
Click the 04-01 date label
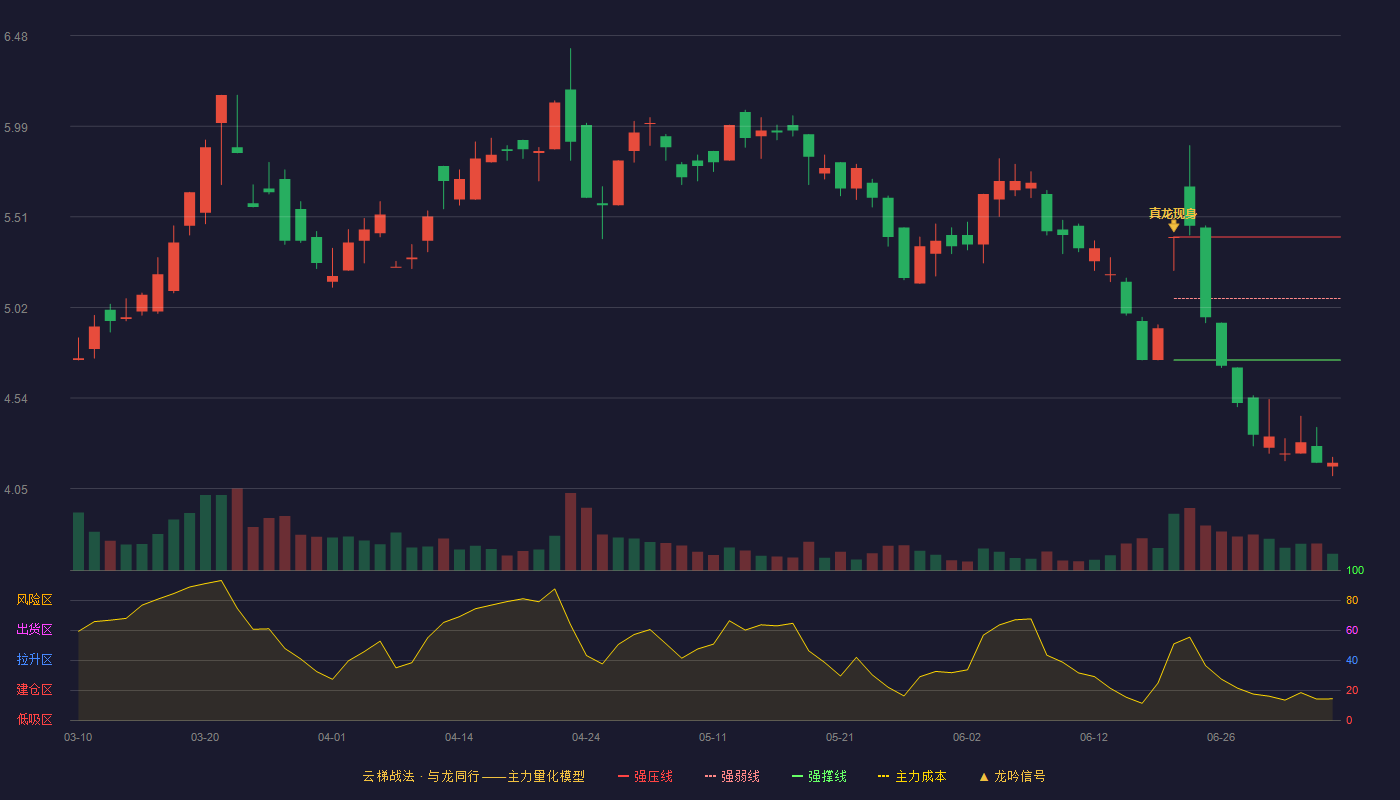[x=332, y=737]
